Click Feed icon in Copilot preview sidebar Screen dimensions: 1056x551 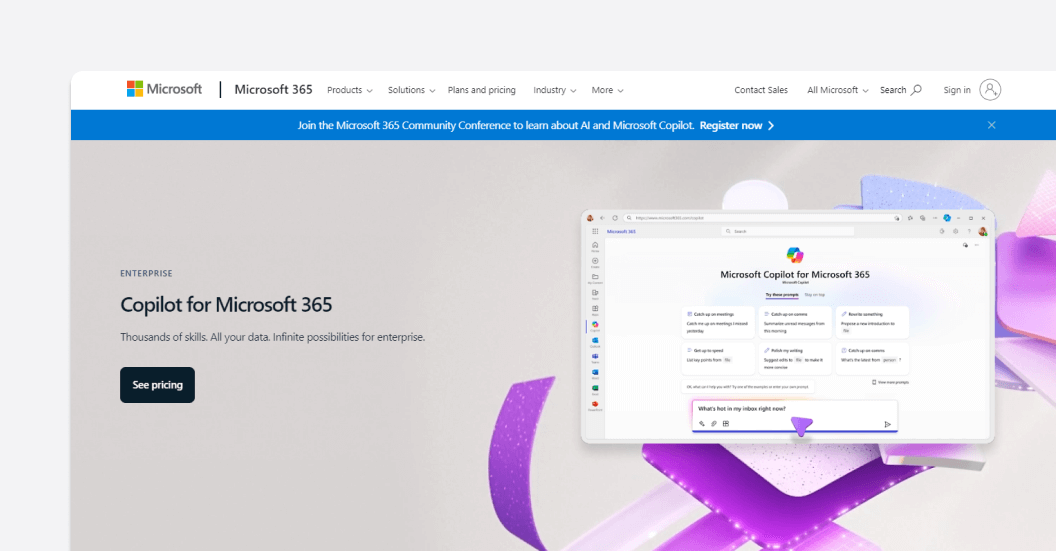tap(595, 294)
